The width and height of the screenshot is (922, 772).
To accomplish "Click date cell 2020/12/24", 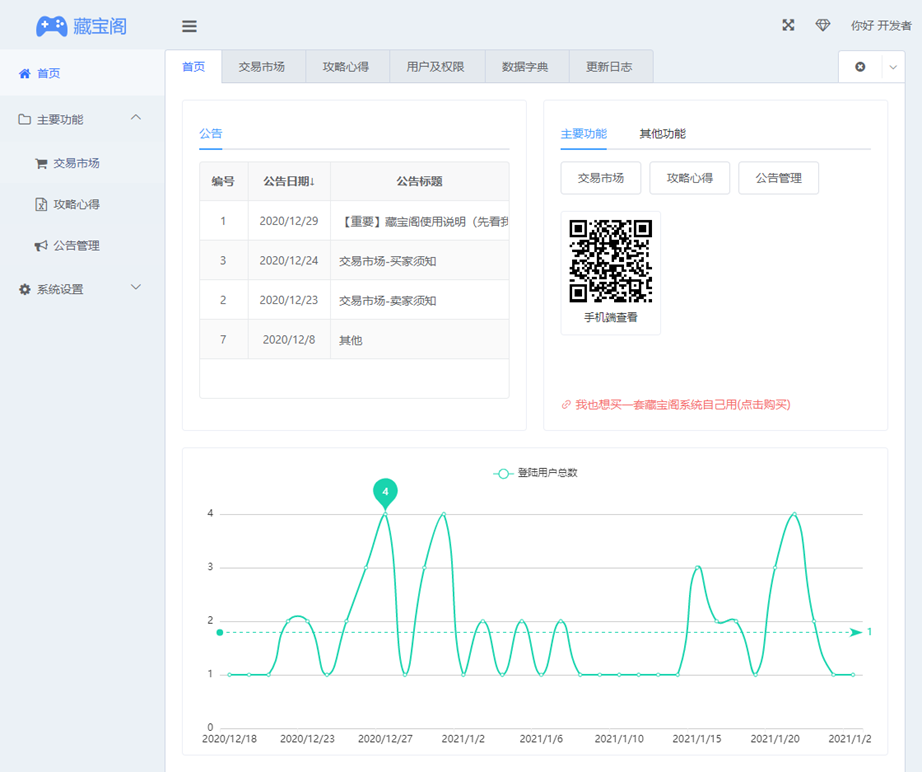I will [289, 260].
